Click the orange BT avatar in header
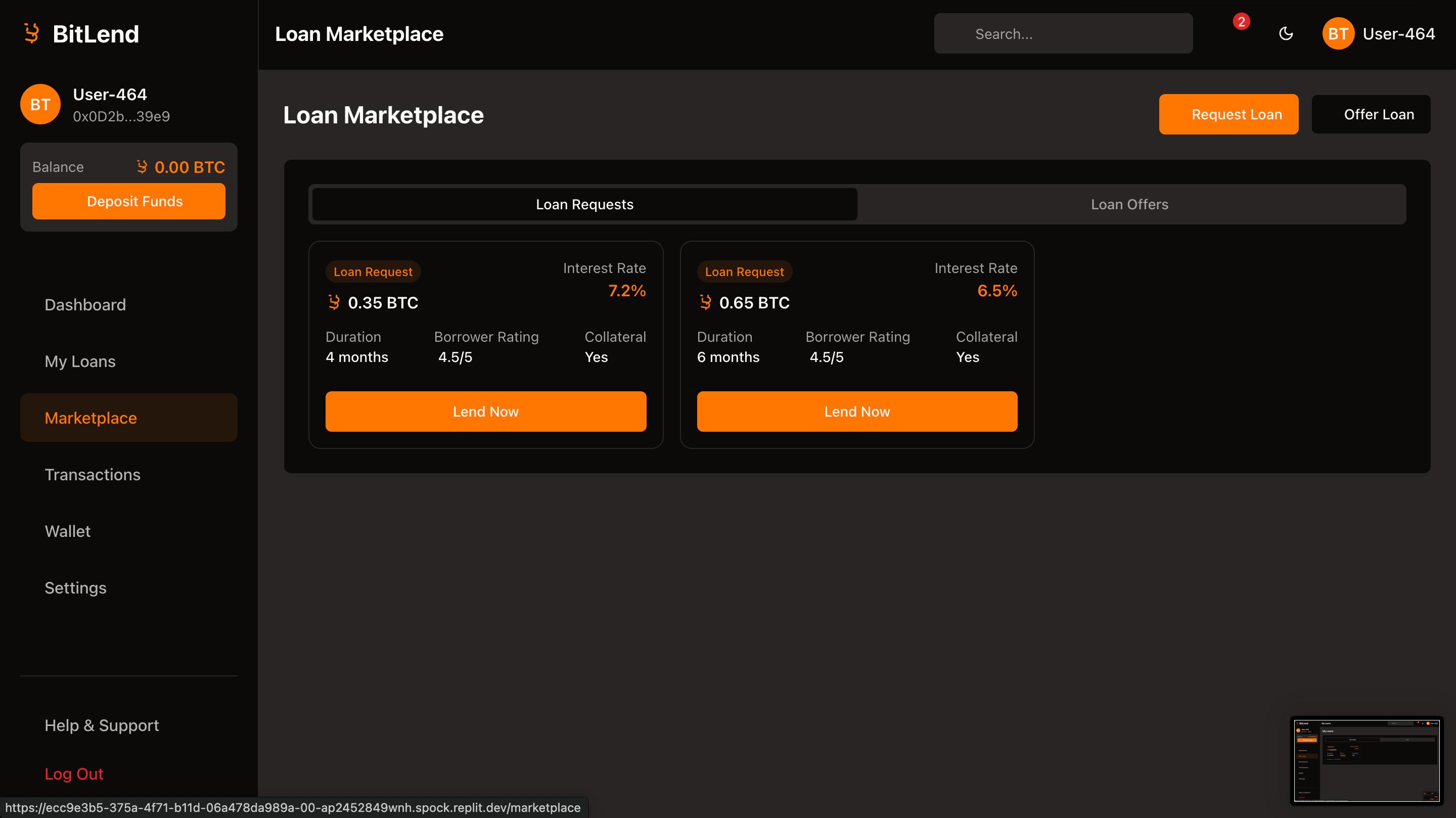The image size is (1456, 818). (1337, 34)
